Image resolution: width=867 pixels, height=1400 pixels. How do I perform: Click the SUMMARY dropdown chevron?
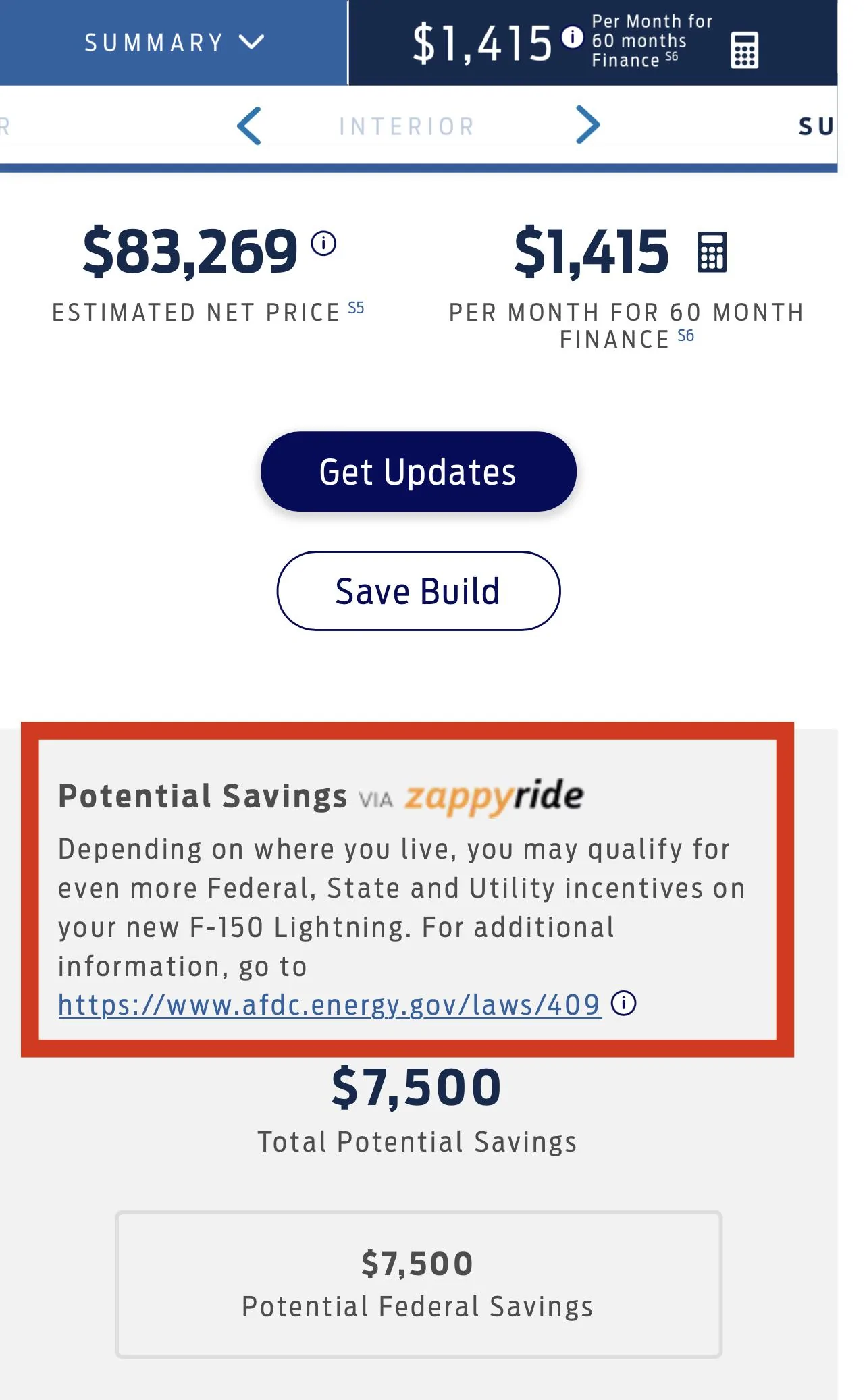point(251,43)
